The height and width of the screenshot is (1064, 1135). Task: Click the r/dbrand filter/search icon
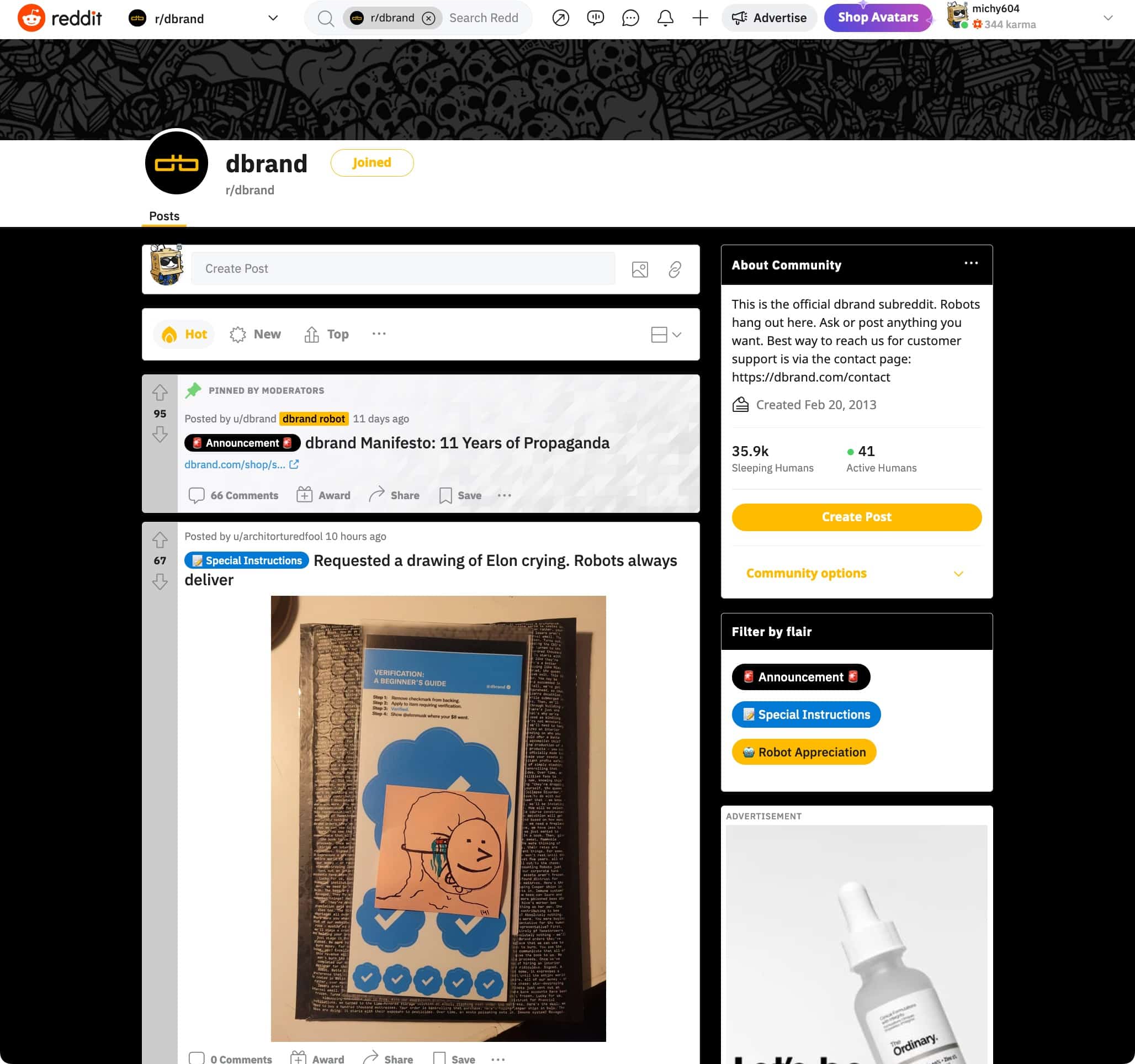326,18
